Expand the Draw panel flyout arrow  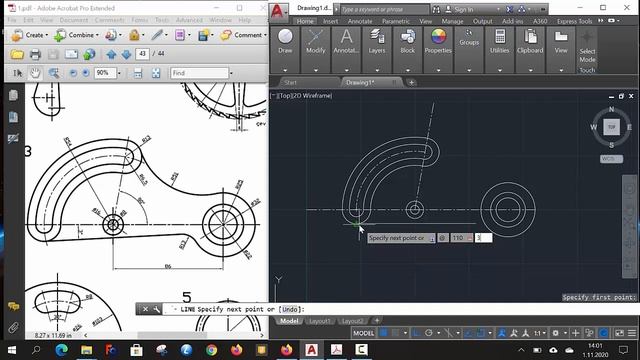pos(285,70)
